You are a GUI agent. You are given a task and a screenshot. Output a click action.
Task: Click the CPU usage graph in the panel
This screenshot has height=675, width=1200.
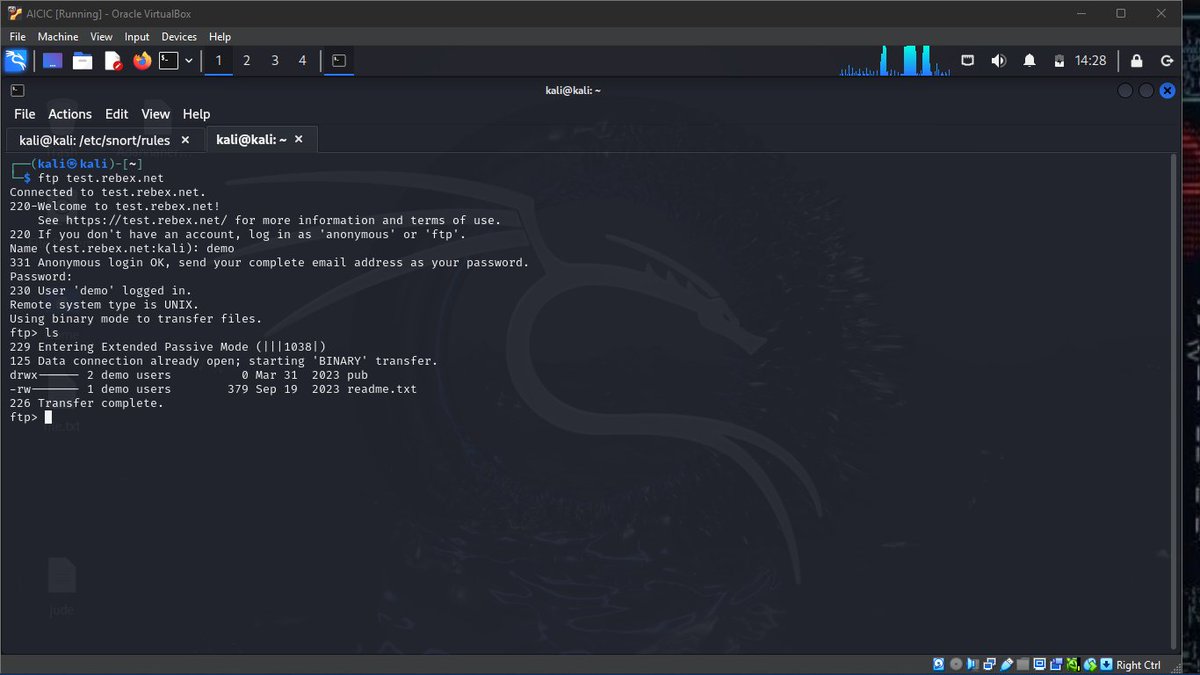pos(895,61)
